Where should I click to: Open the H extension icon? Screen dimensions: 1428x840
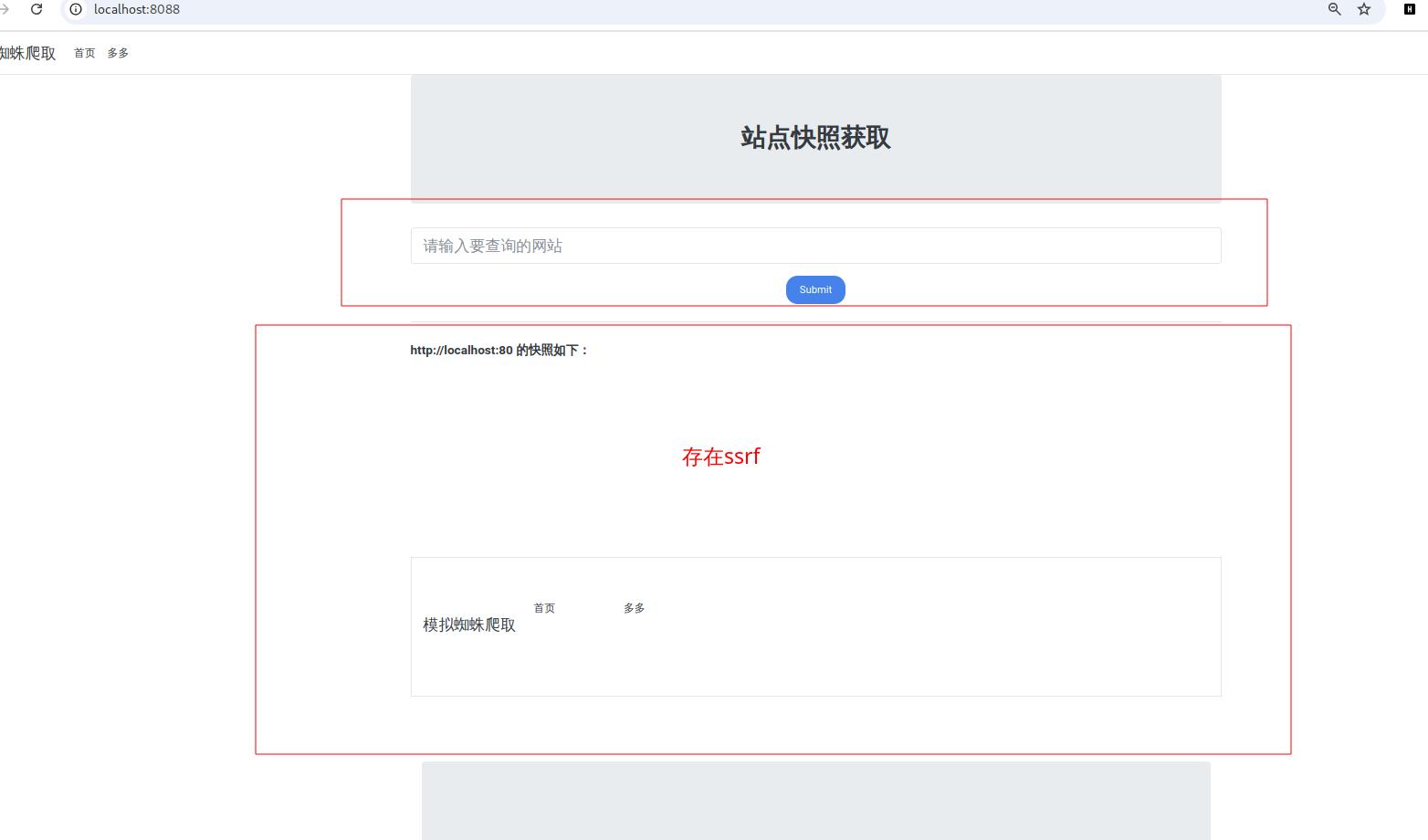[1409, 9]
